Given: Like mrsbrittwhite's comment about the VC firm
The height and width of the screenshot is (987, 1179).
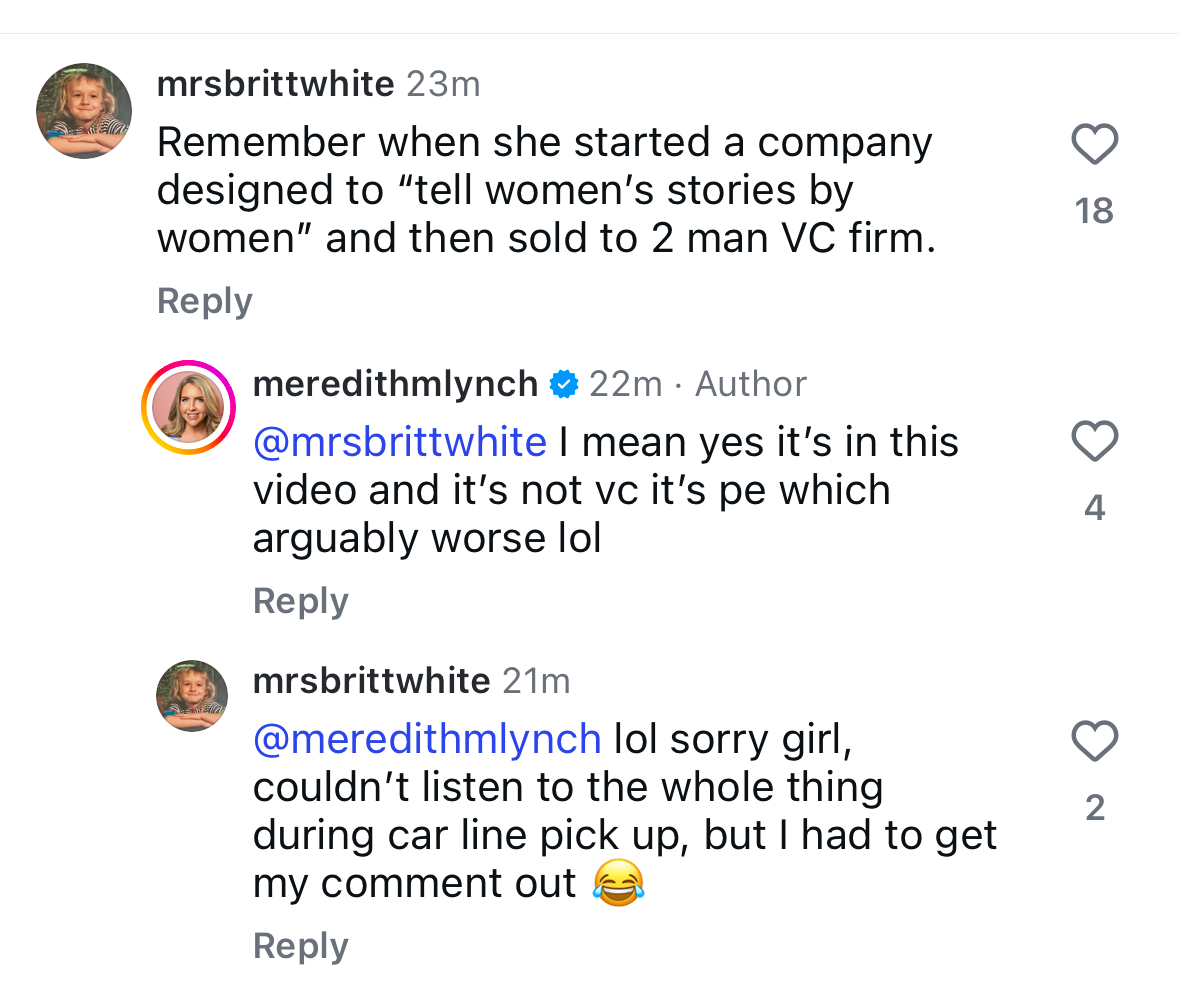Looking at the screenshot, I should [1094, 145].
